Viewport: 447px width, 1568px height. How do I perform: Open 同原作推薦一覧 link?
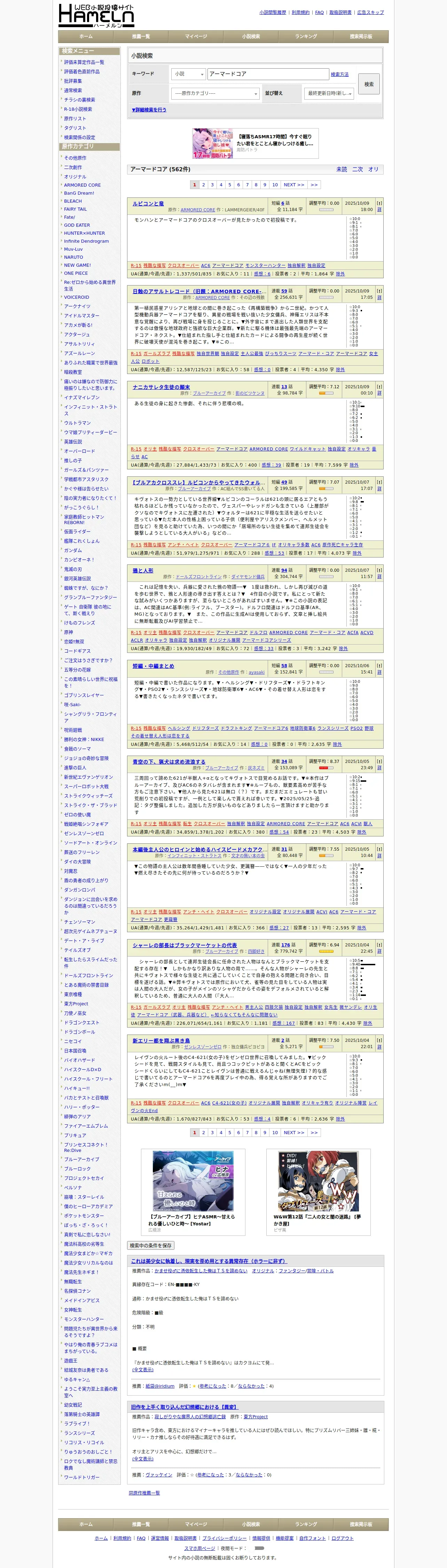tap(144, 1492)
